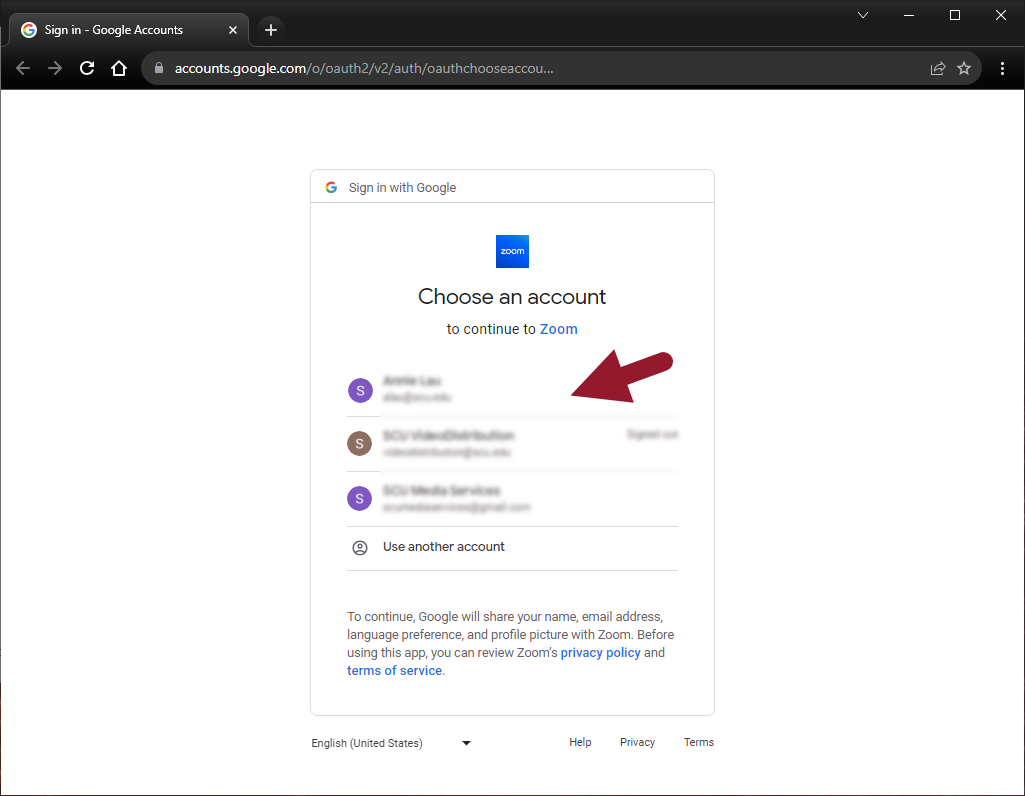Reload the current page
This screenshot has height=796, width=1025.
point(87,69)
